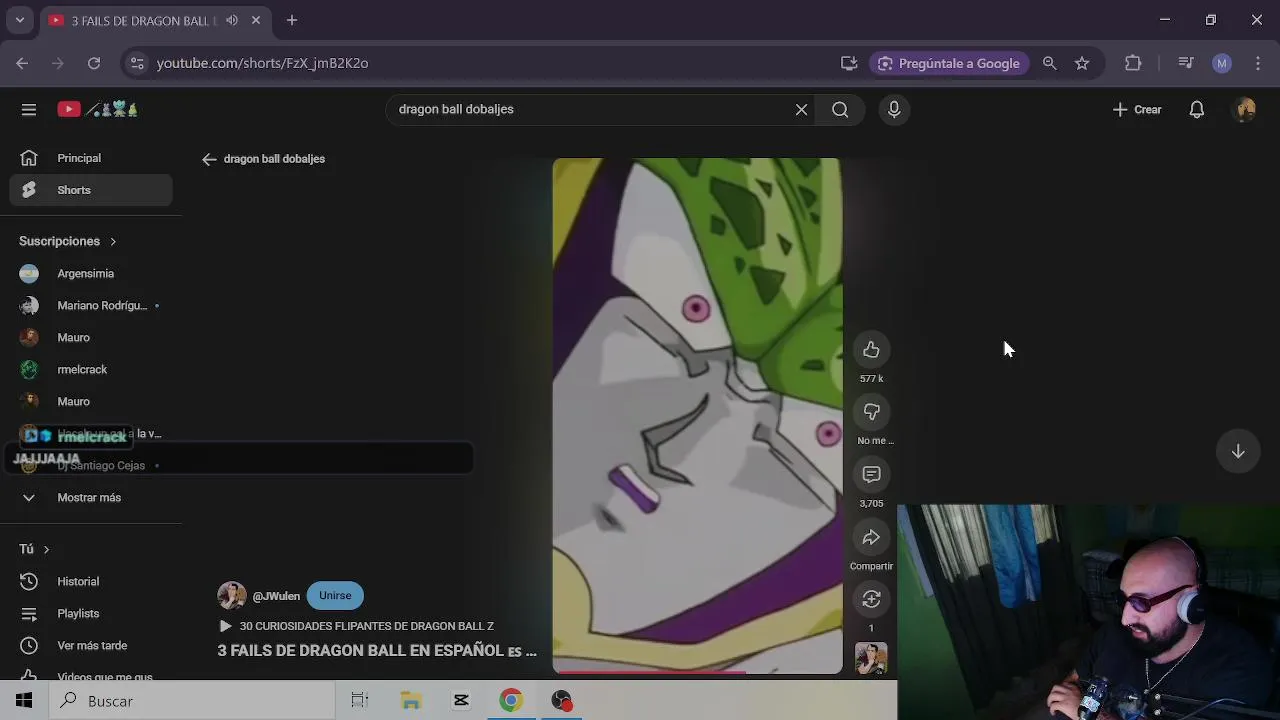
Task: Open Ver más tarde list
Action: click(x=91, y=645)
